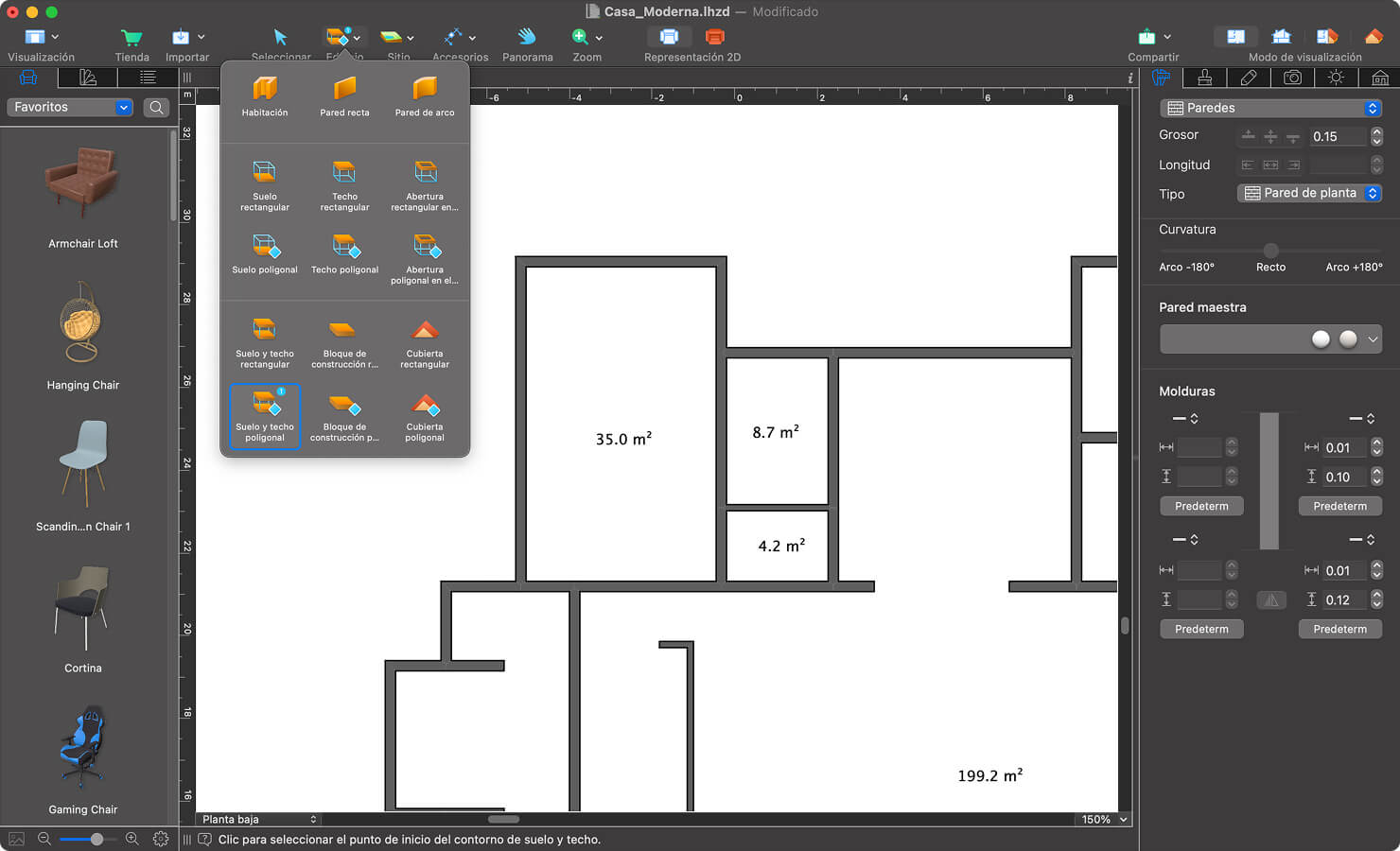Image resolution: width=1400 pixels, height=851 pixels.
Task: Click the 0.12 molding height field
Action: tap(1344, 599)
